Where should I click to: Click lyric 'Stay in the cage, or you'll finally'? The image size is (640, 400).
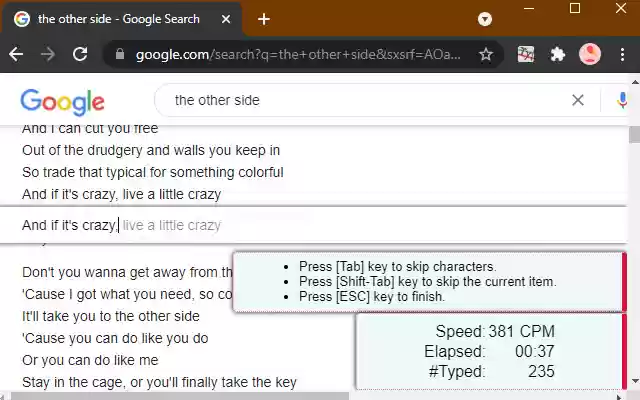click(x=159, y=382)
